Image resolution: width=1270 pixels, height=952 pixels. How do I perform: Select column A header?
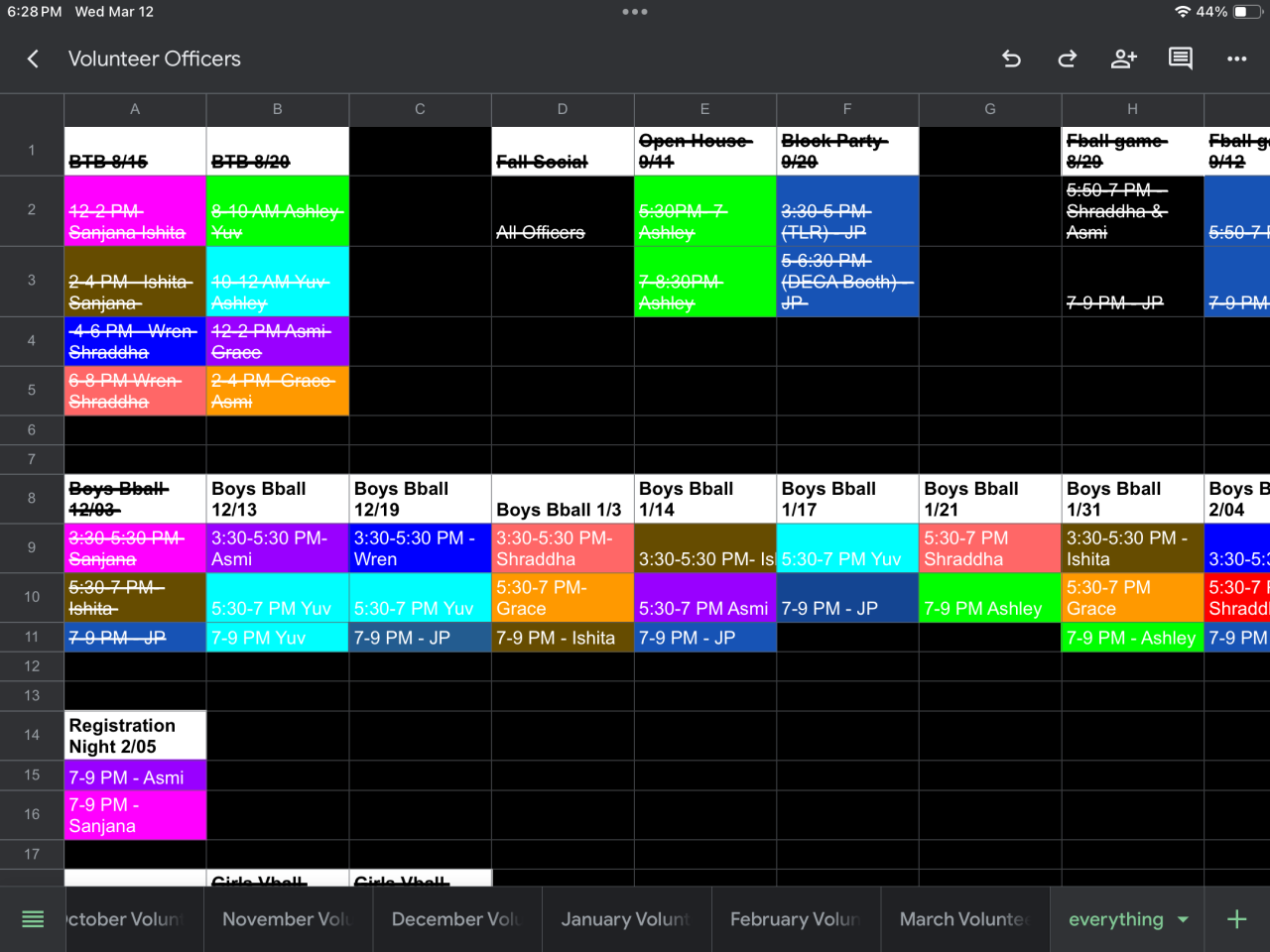(135, 109)
